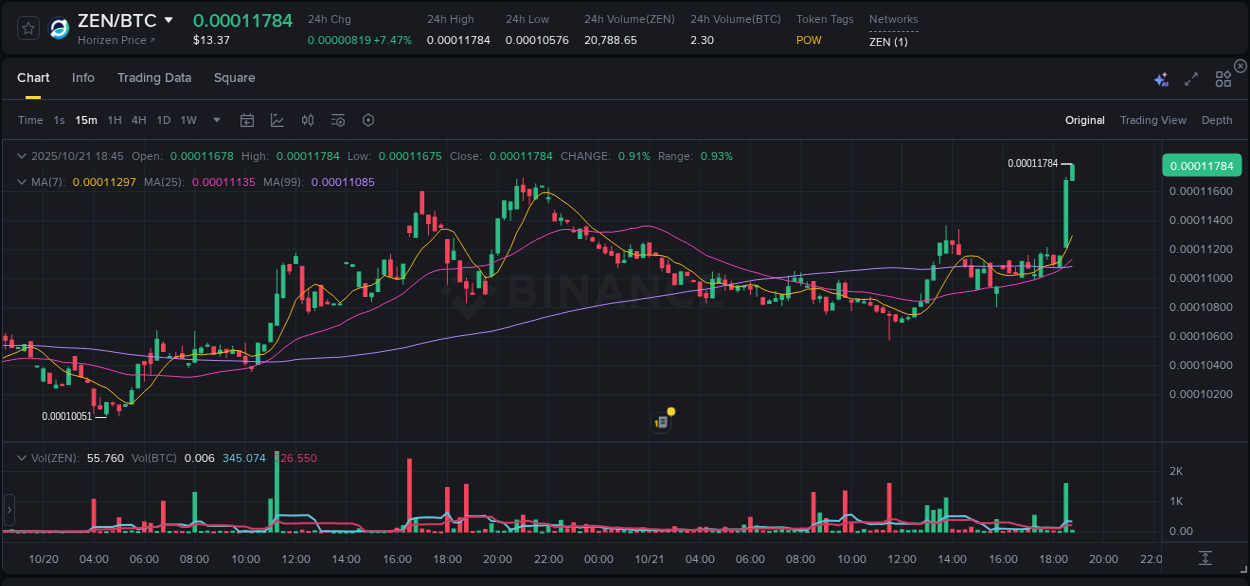Switch chart to Trading View mode

pyautogui.click(x=1153, y=120)
